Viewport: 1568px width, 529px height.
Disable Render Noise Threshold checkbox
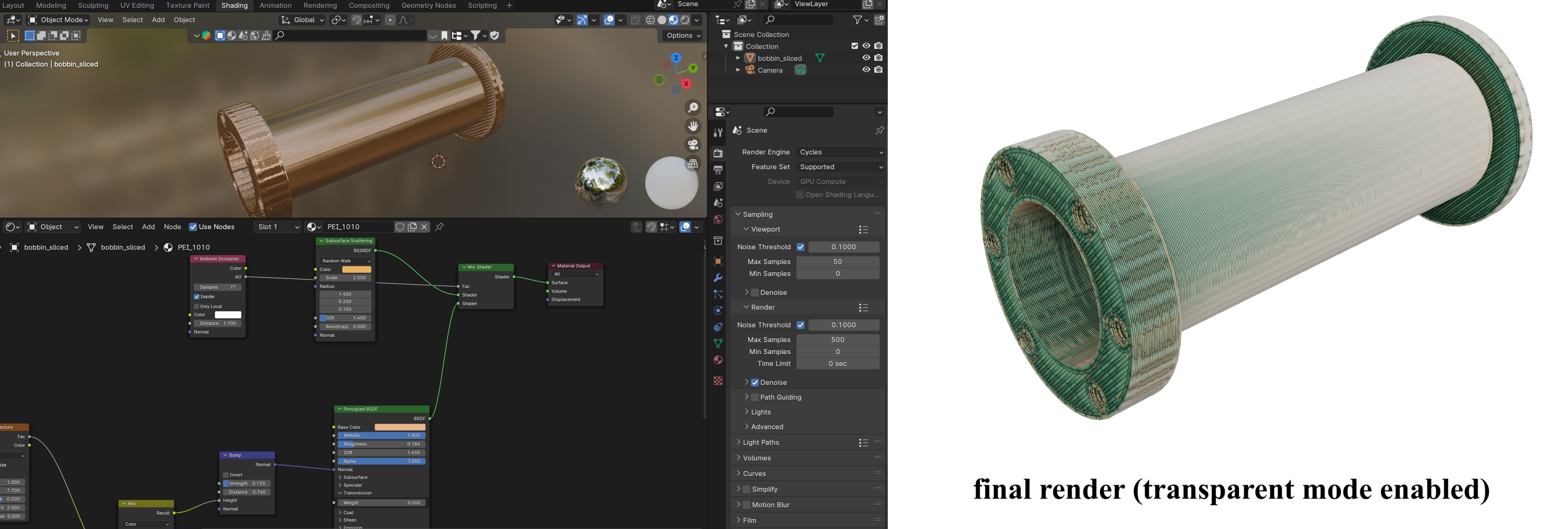800,325
